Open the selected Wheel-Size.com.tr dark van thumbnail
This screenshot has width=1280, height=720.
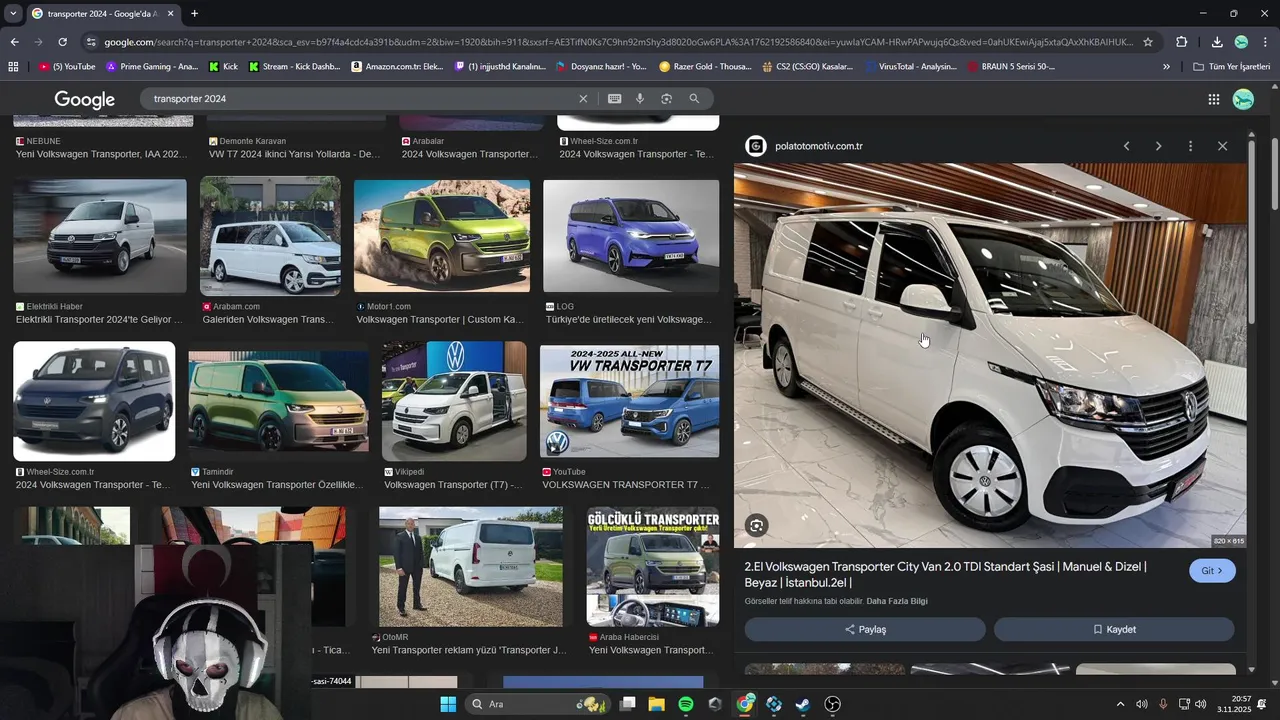tap(94, 401)
